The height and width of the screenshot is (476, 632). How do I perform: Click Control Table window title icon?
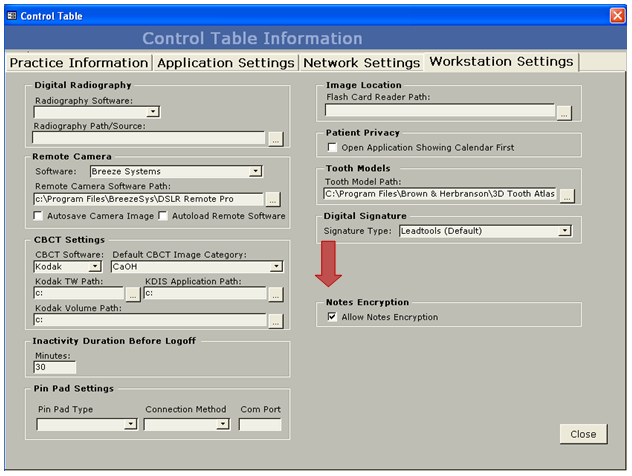point(11,15)
